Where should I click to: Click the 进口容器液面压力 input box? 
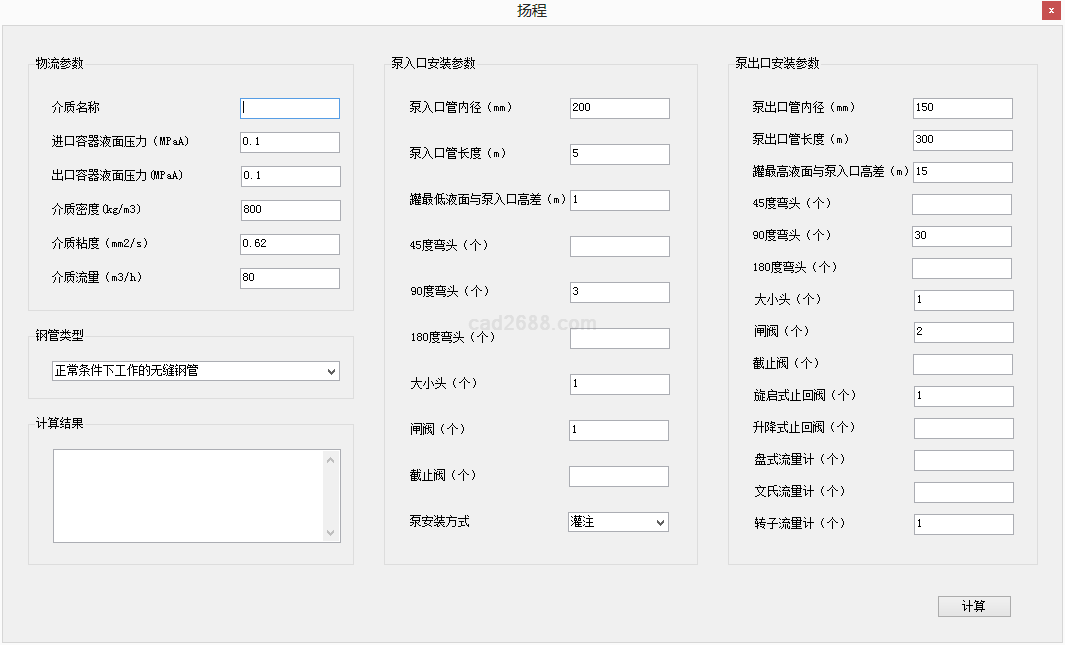point(290,142)
